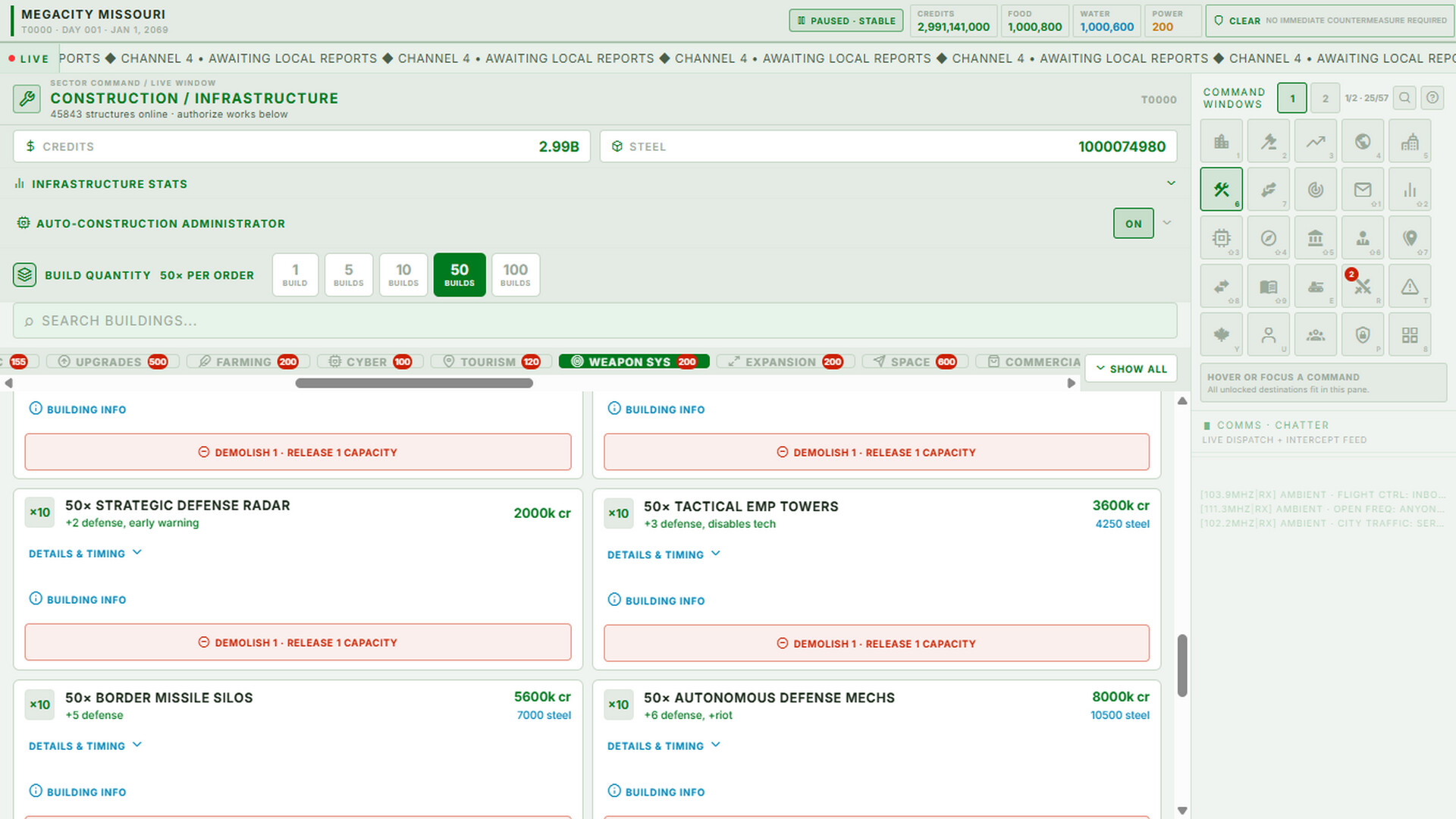Expand the Infrastructure Stats section

[595, 184]
